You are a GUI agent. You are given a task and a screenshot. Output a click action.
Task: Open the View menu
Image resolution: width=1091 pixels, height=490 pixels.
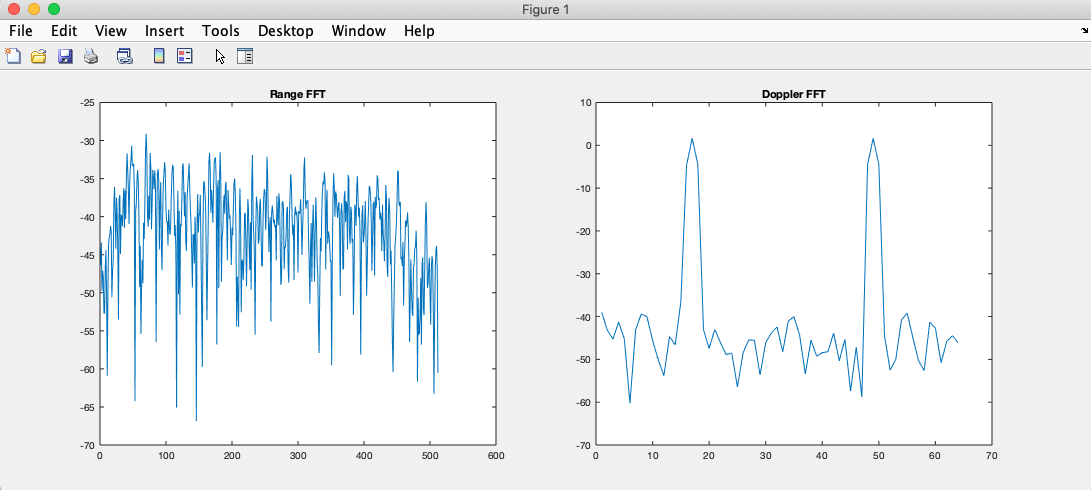111,31
